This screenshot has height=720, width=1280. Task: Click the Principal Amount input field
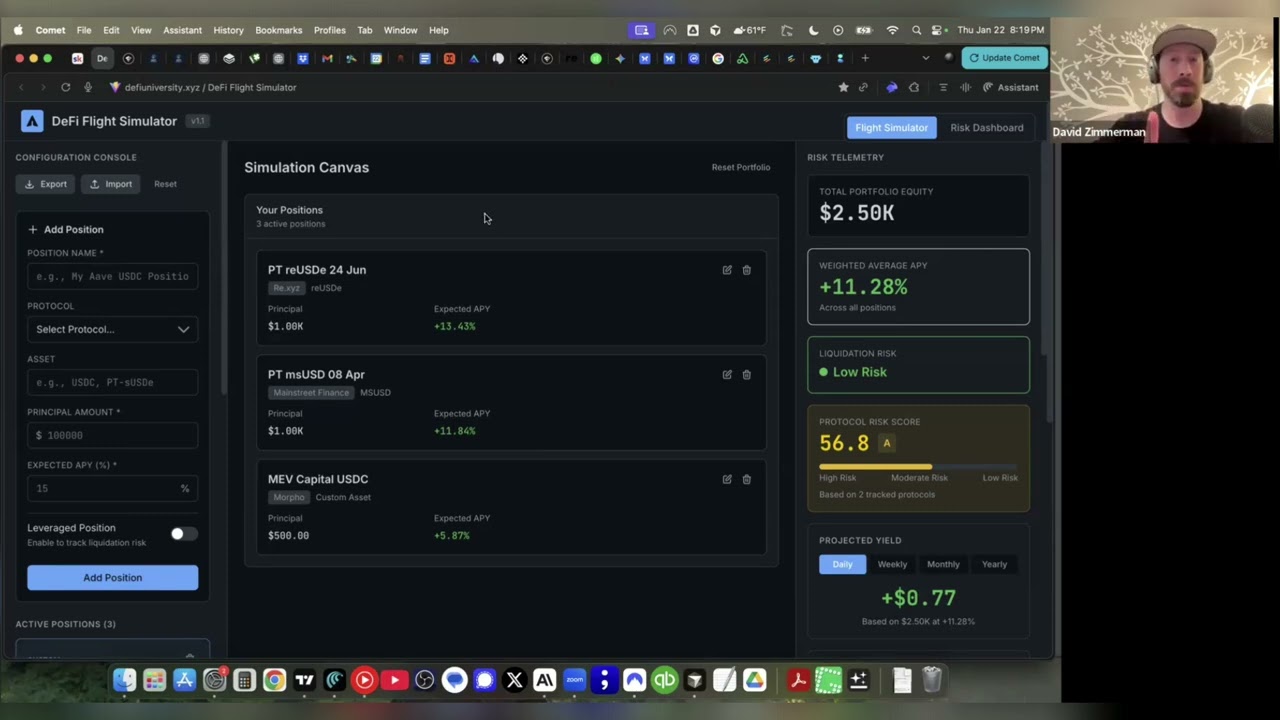point(112,435)
